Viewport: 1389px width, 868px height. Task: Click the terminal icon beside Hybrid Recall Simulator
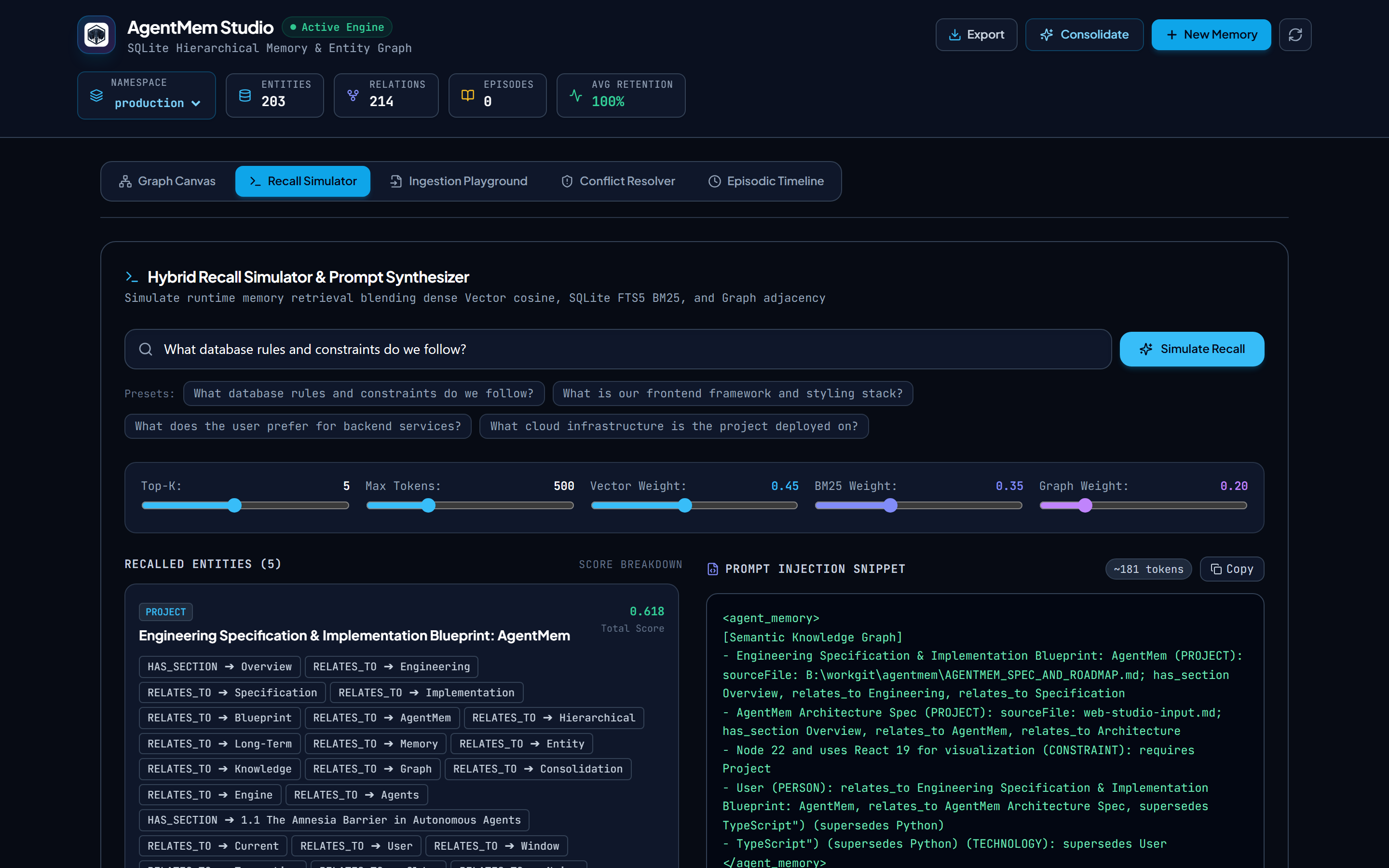tap(132, 277)
